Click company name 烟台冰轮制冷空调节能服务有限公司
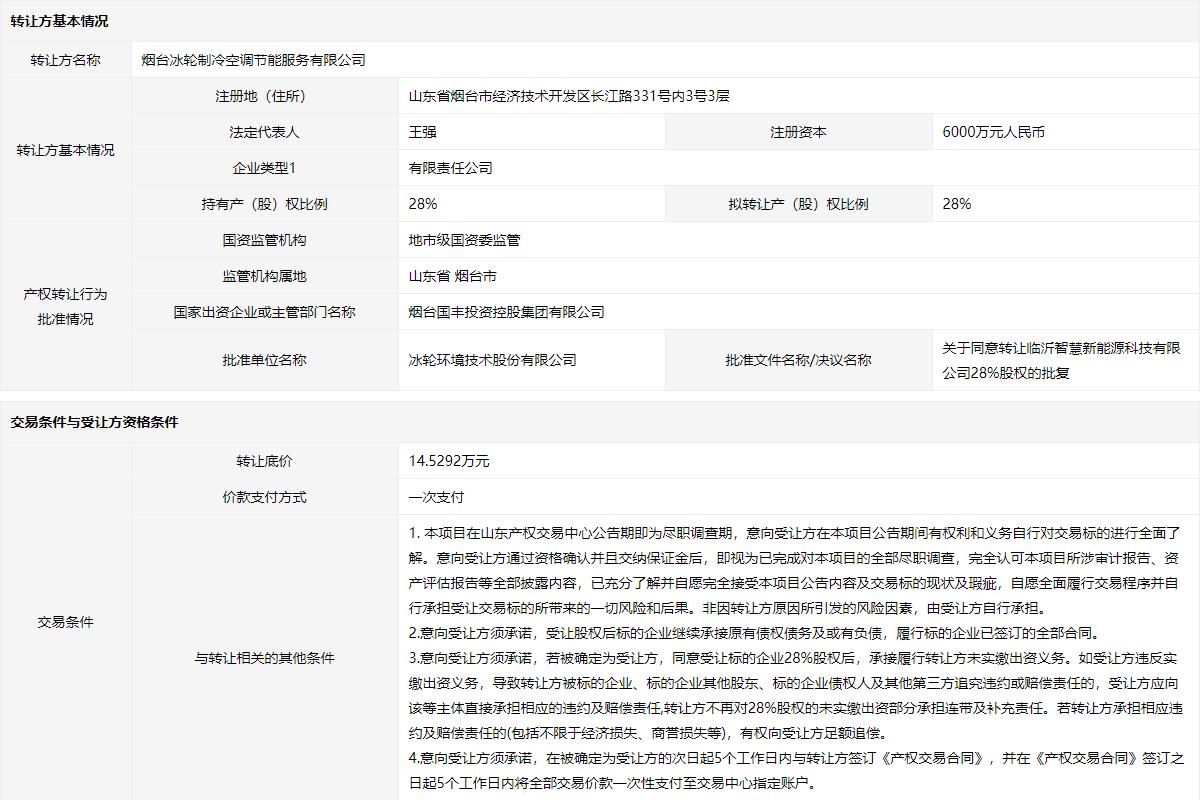Screen dimensions: 1200x800 [x=254, y=60]
